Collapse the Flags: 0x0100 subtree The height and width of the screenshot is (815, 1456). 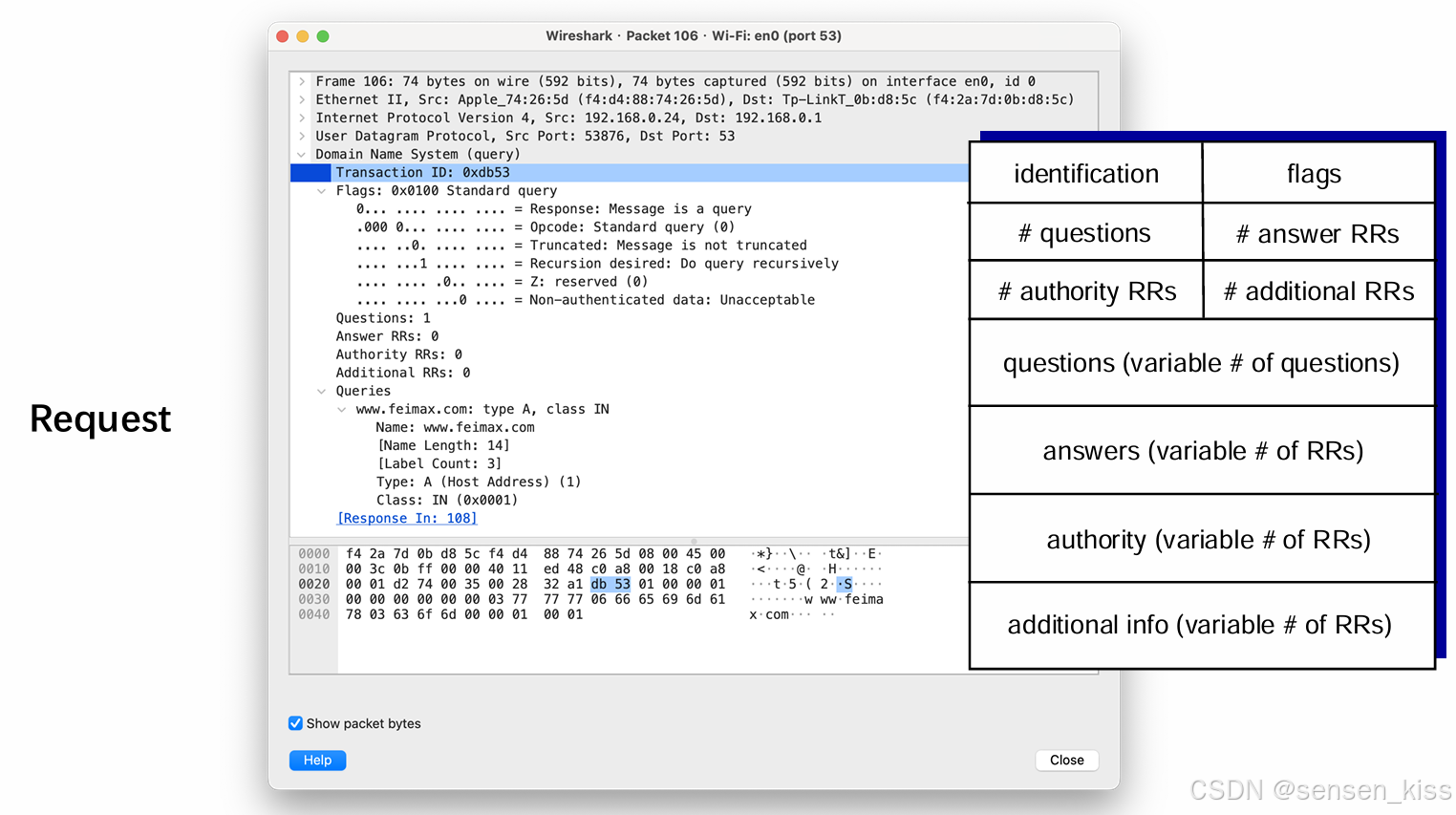coord(322,191)
